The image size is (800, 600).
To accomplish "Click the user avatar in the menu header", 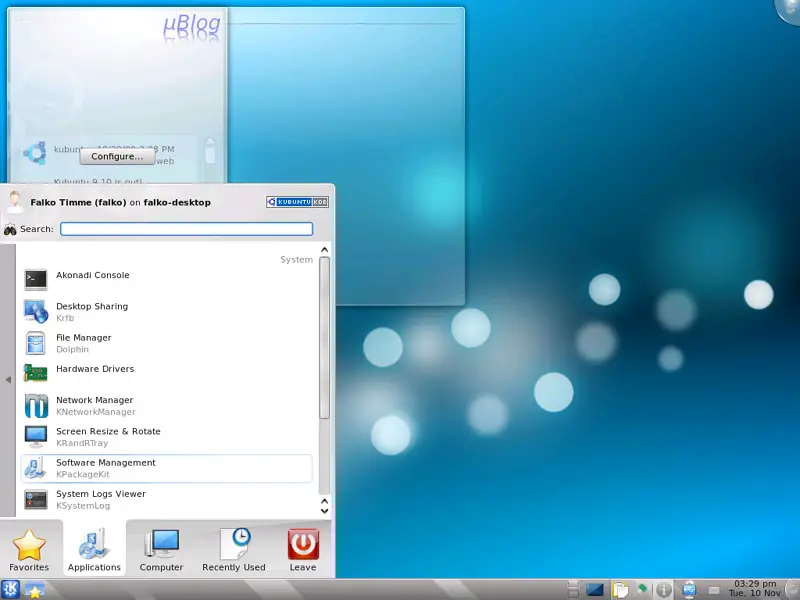I will [15, 202].
